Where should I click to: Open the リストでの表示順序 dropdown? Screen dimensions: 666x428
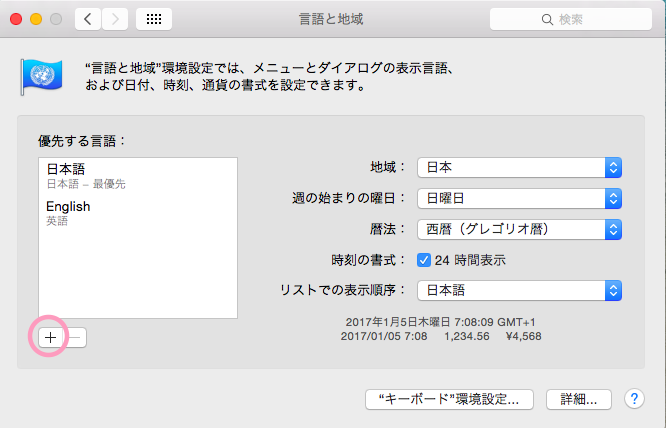(x=519, y=290)
